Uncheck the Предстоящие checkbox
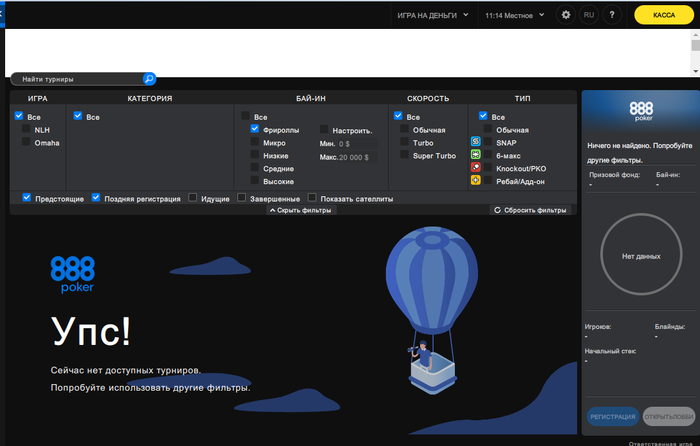700x446 pixels. tap(27, 197)
